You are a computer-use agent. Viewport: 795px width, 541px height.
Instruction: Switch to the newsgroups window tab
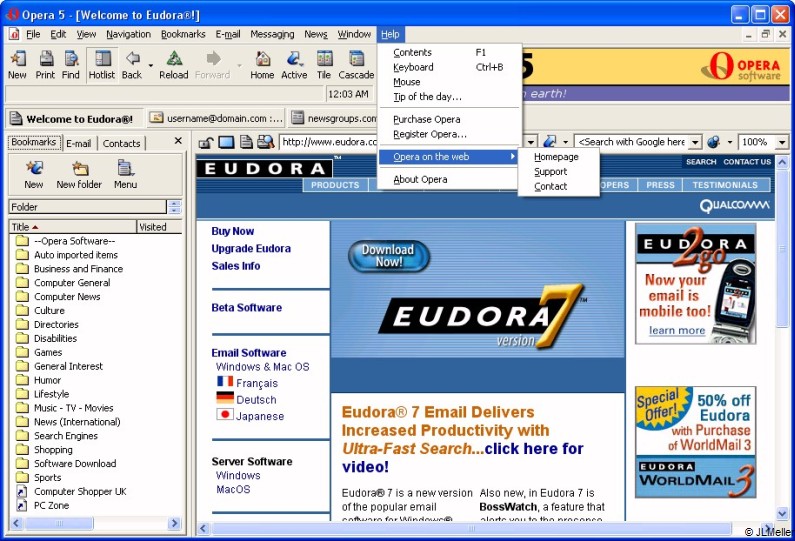click(333, 118)
